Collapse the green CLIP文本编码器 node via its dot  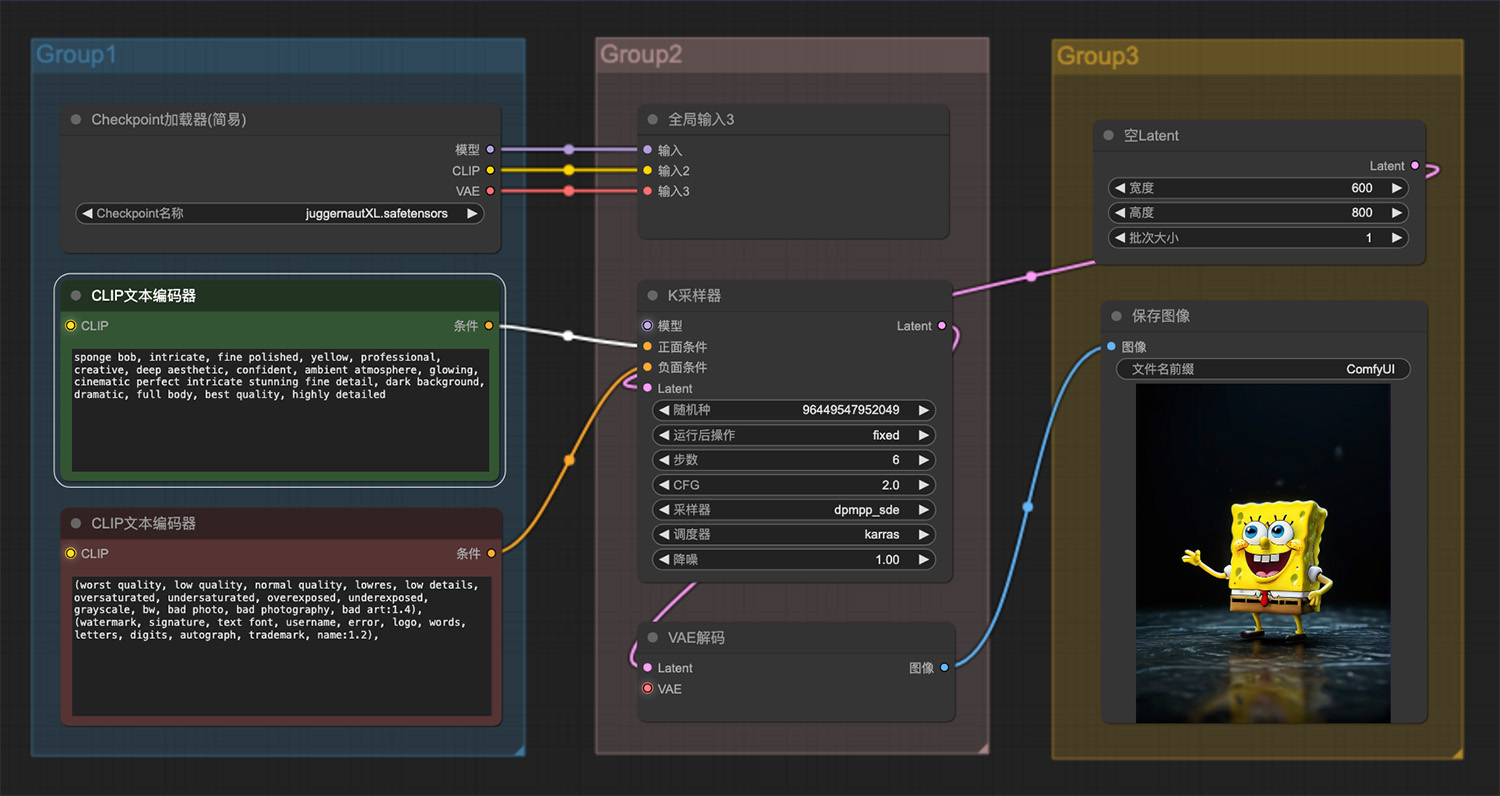click(76, 296)
